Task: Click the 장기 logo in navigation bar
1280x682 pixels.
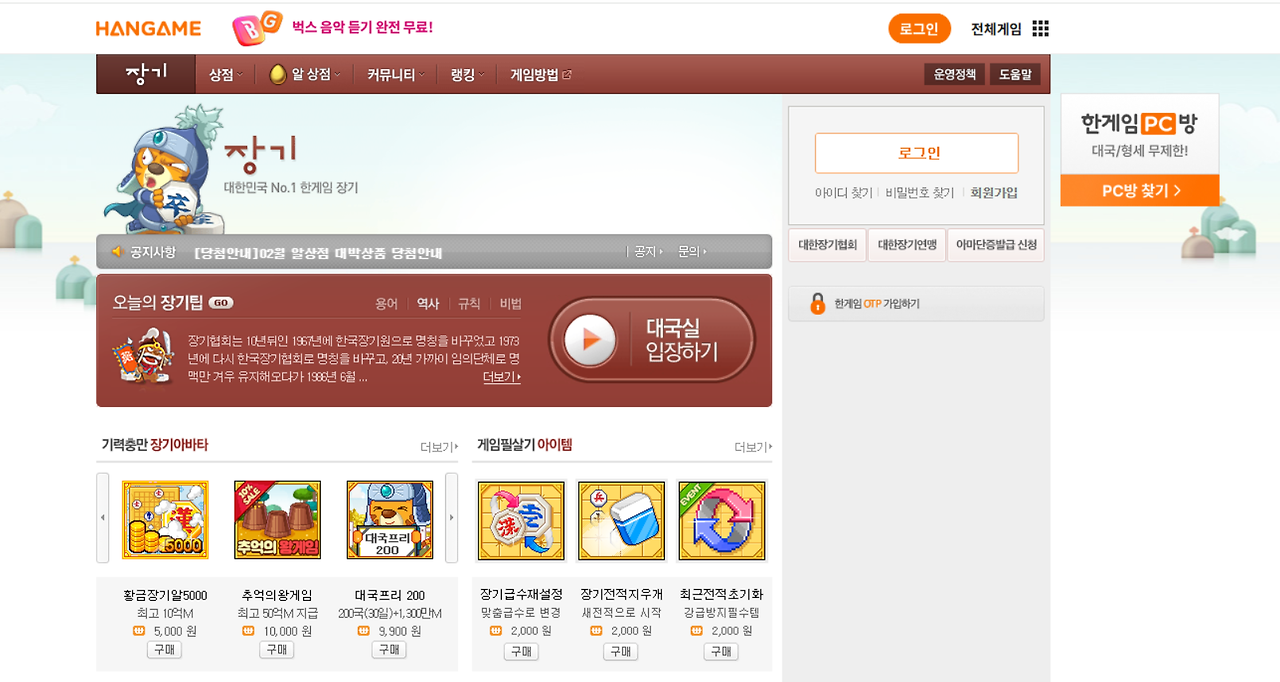Action: 146,74
